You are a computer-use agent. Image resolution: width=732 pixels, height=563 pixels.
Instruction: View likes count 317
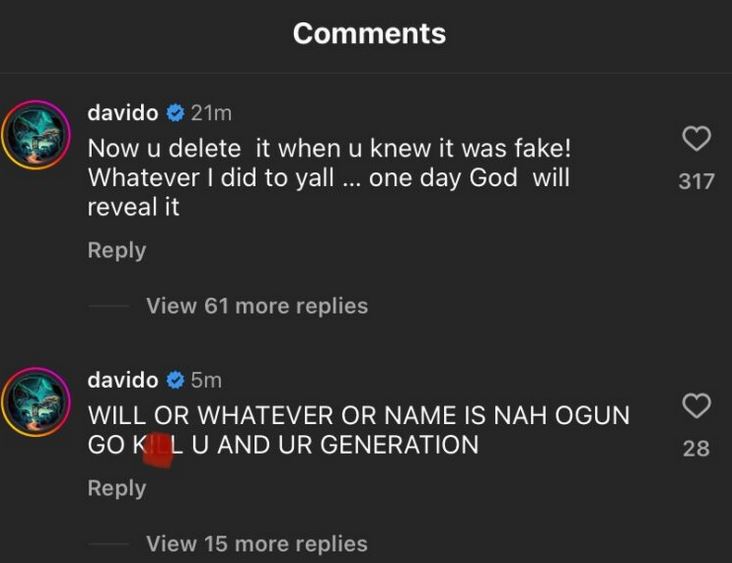tap(696, 181)
